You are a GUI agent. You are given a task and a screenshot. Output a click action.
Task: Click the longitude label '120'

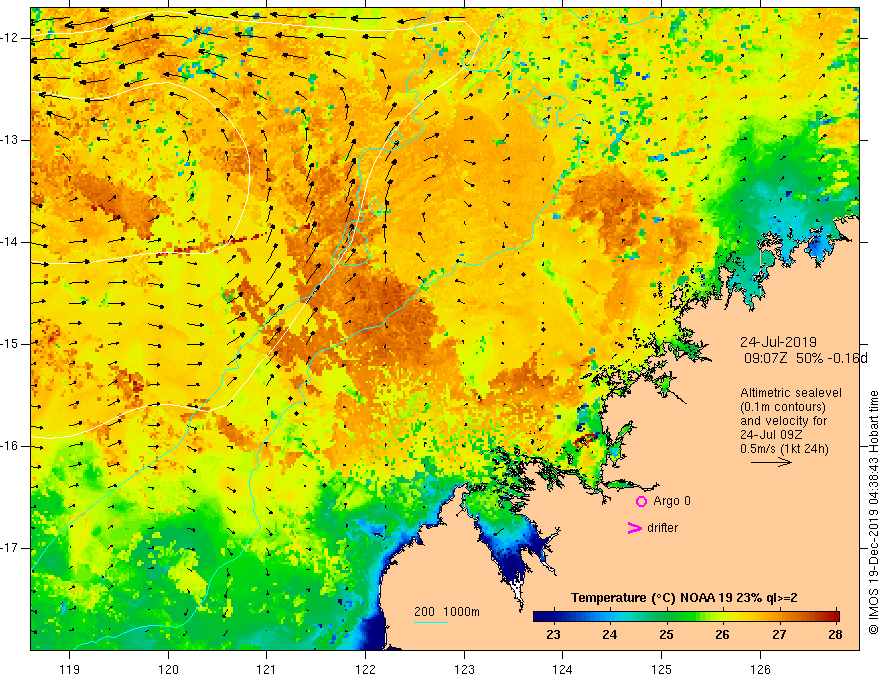click(168, 669)
